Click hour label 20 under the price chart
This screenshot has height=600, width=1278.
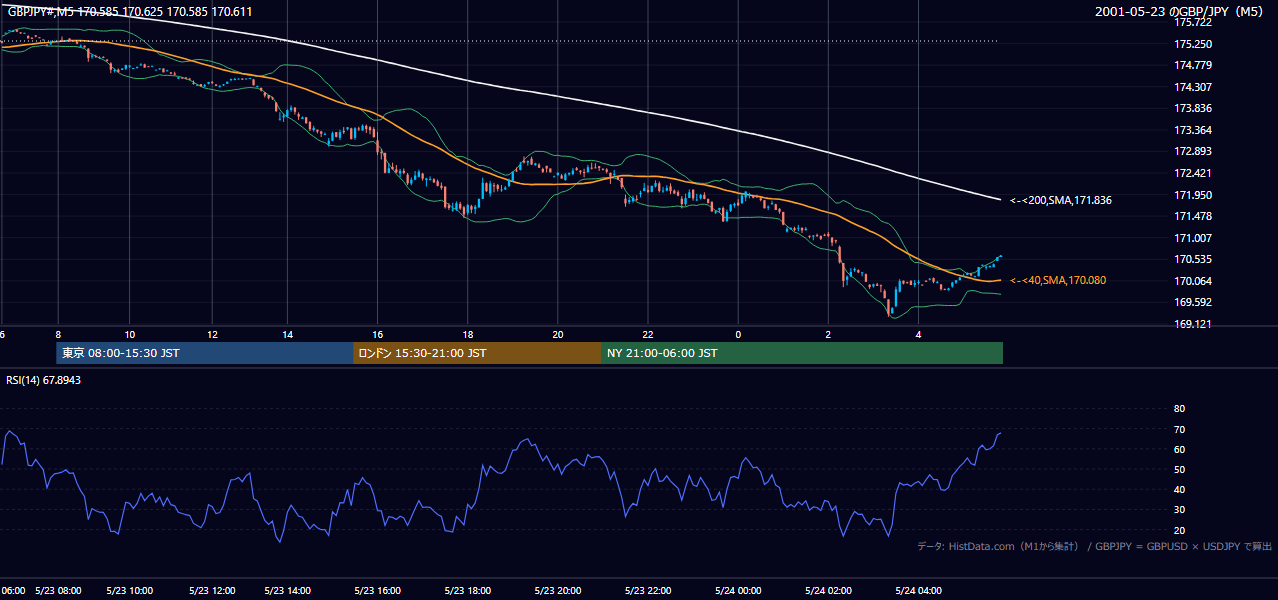point(558,334)
